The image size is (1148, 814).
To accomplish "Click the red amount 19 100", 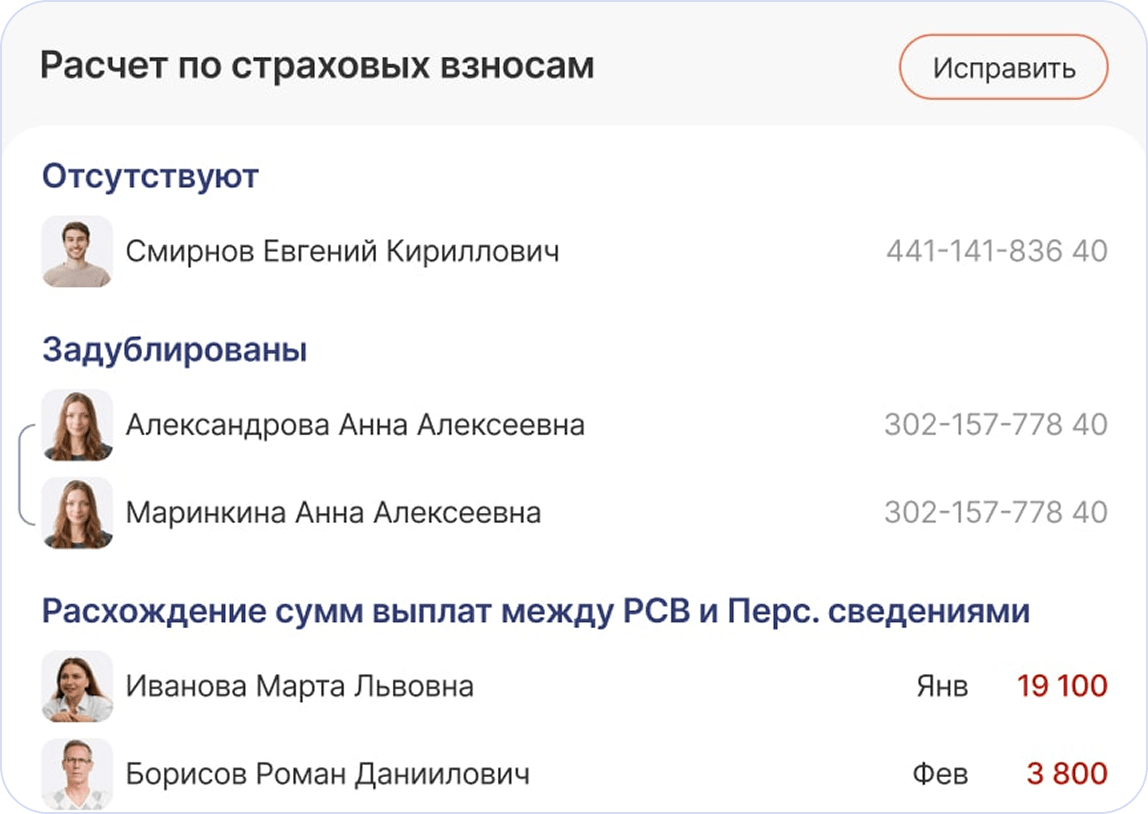I will (x=1062, y=686).
